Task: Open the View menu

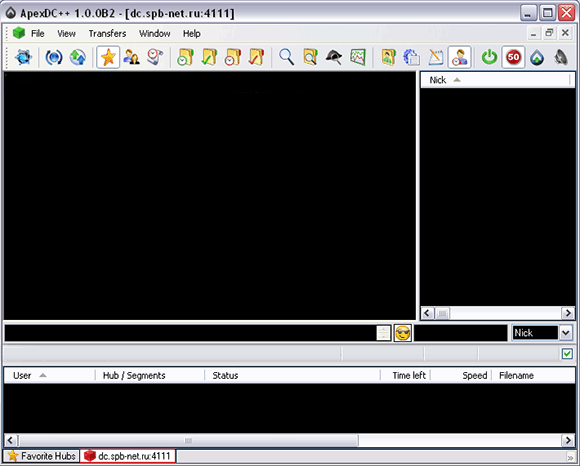Action: [67, 34]
